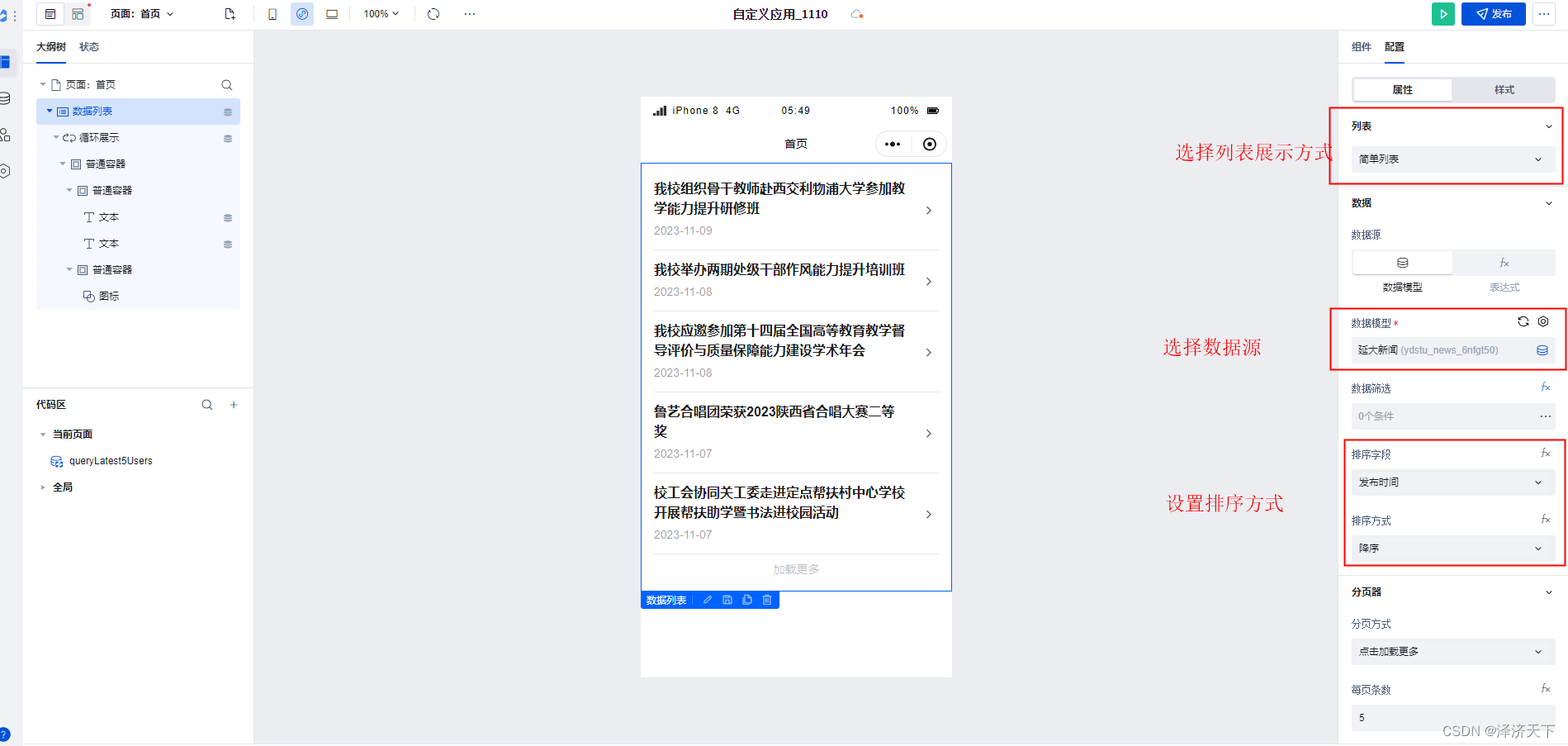Screen dimensions: 1568x746
Task: Search the 代码区 code section
Action: click(207, 405)
